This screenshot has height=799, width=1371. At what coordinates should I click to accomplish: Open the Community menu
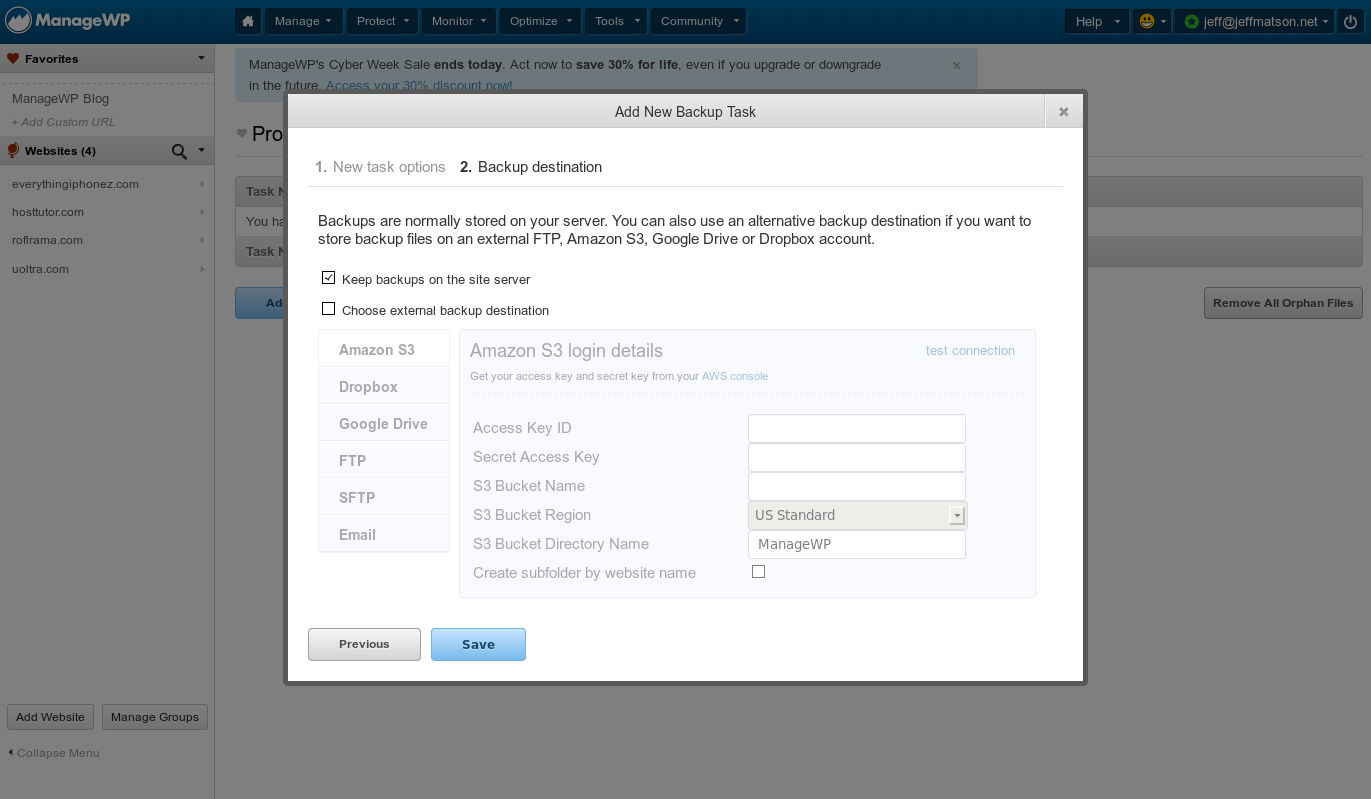click(x=698, y=21)
